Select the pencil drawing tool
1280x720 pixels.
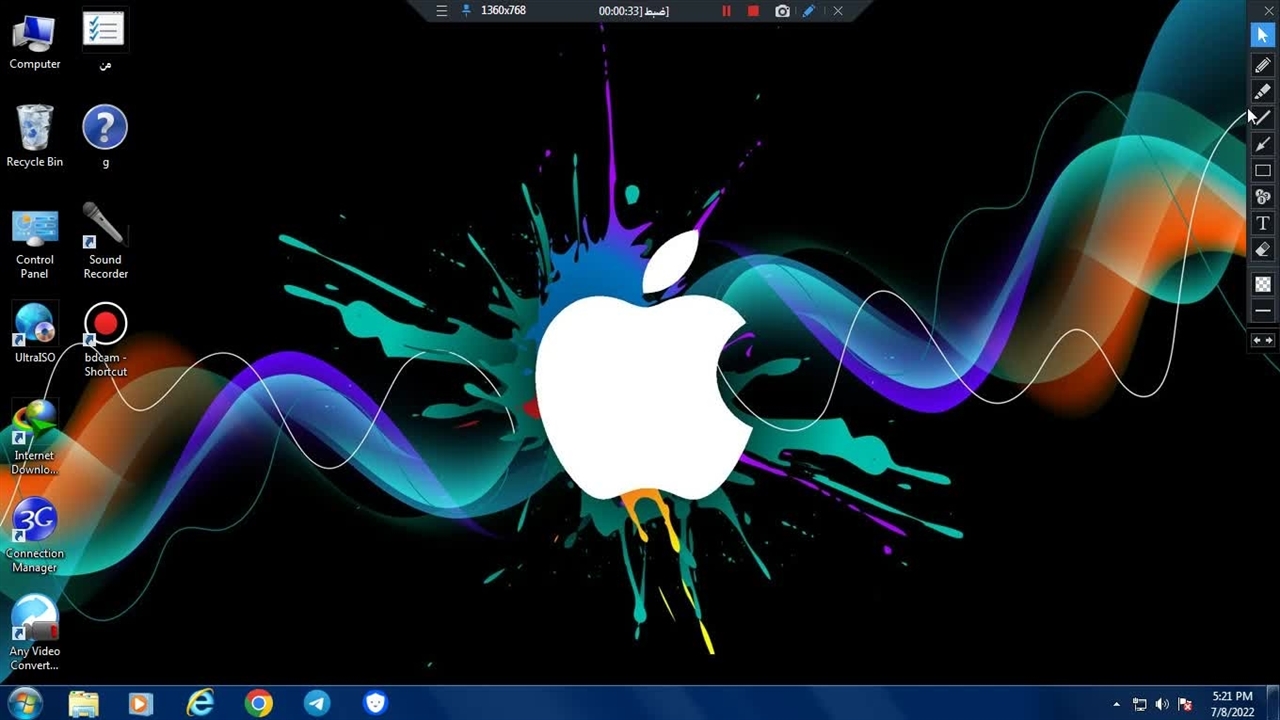tap(1262, 65)
